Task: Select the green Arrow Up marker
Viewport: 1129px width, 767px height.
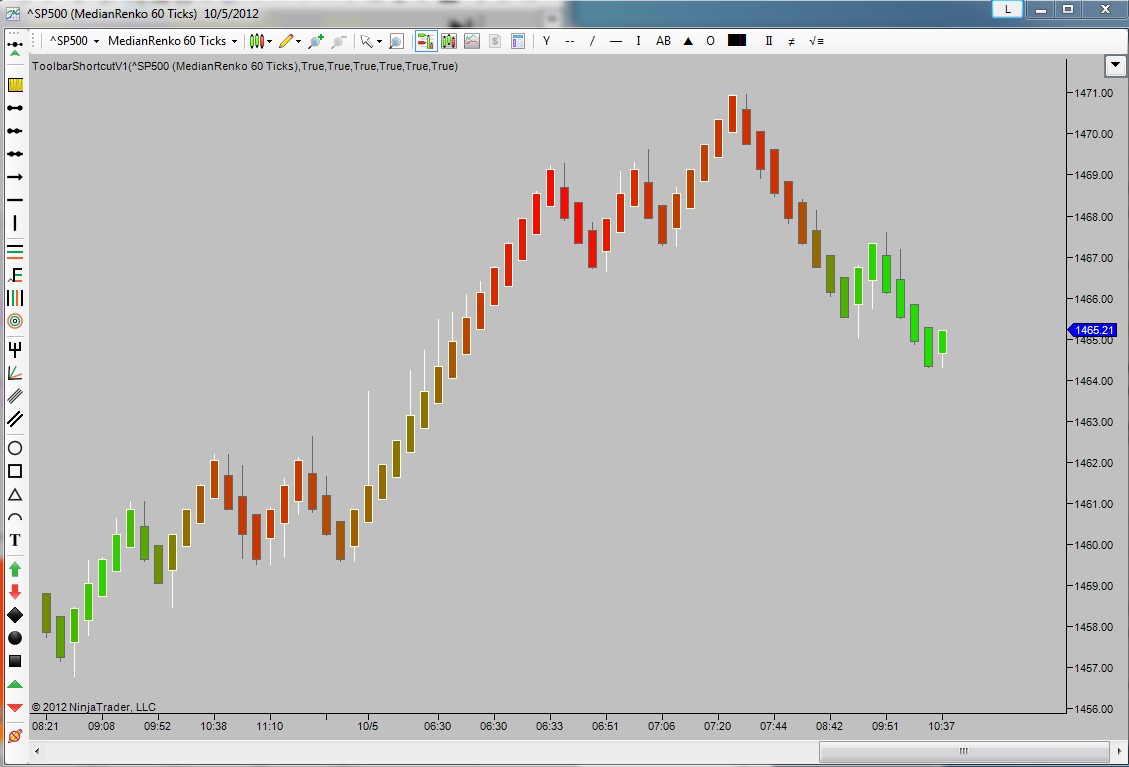Action: (15, 569)
